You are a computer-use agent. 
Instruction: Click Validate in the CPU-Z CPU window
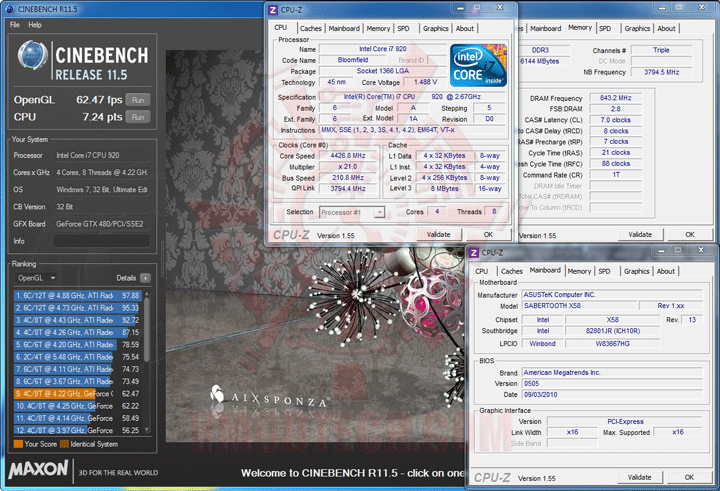coord(439,234)
